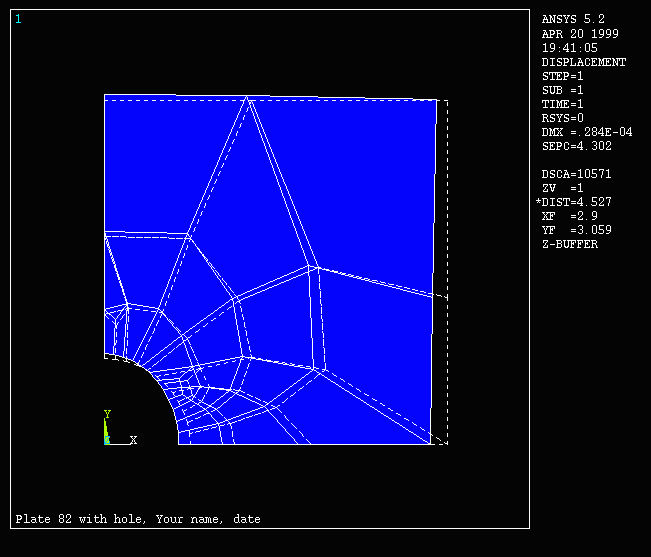651x557 pixels.
Task: Click the 'SUB =1' legend entry
Action: pyautogui.click(x=563, y=90)
